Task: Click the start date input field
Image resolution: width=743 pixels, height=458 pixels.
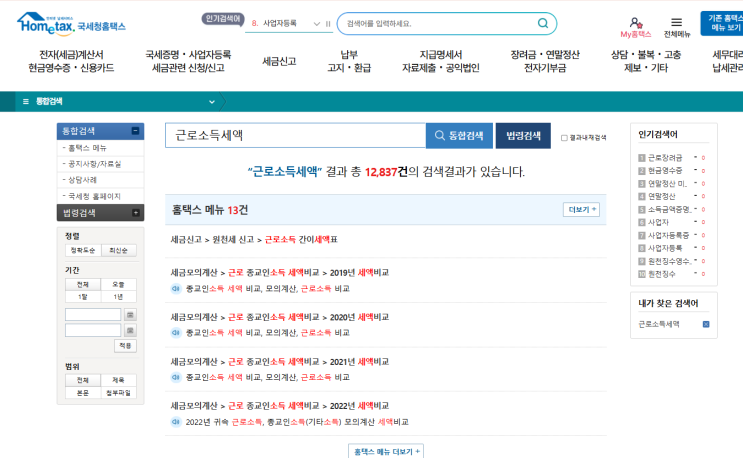Action: click(93, 314)
